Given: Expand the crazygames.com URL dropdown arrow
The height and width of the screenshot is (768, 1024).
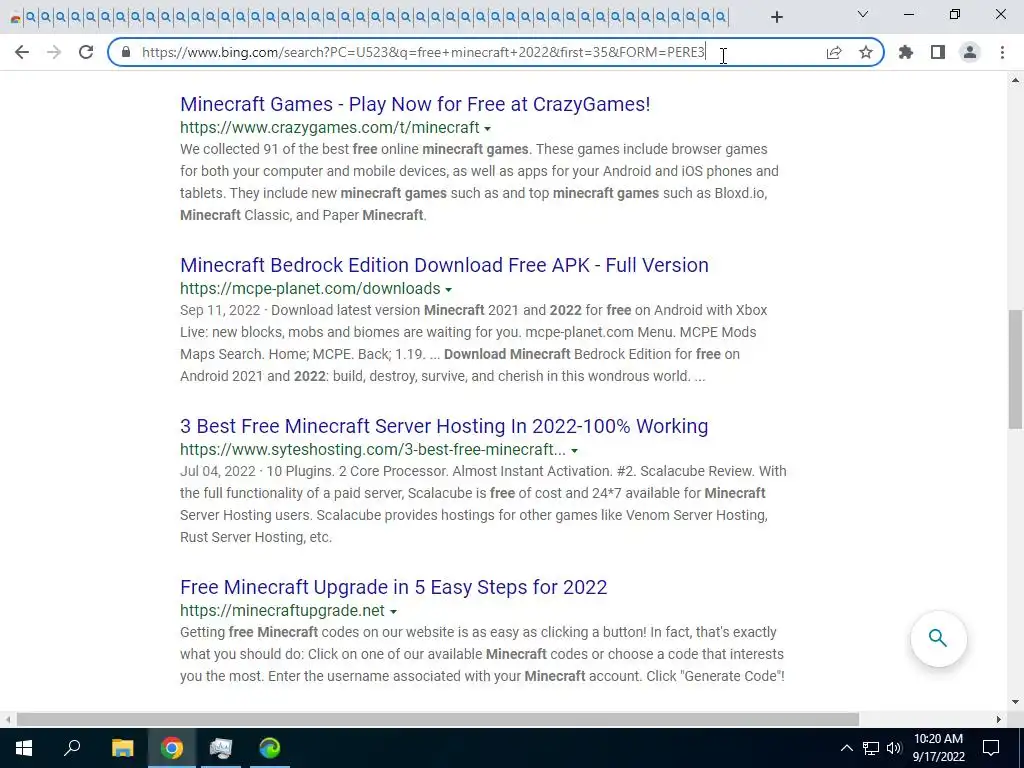Looking at the screenshot, I should [487, 129].
